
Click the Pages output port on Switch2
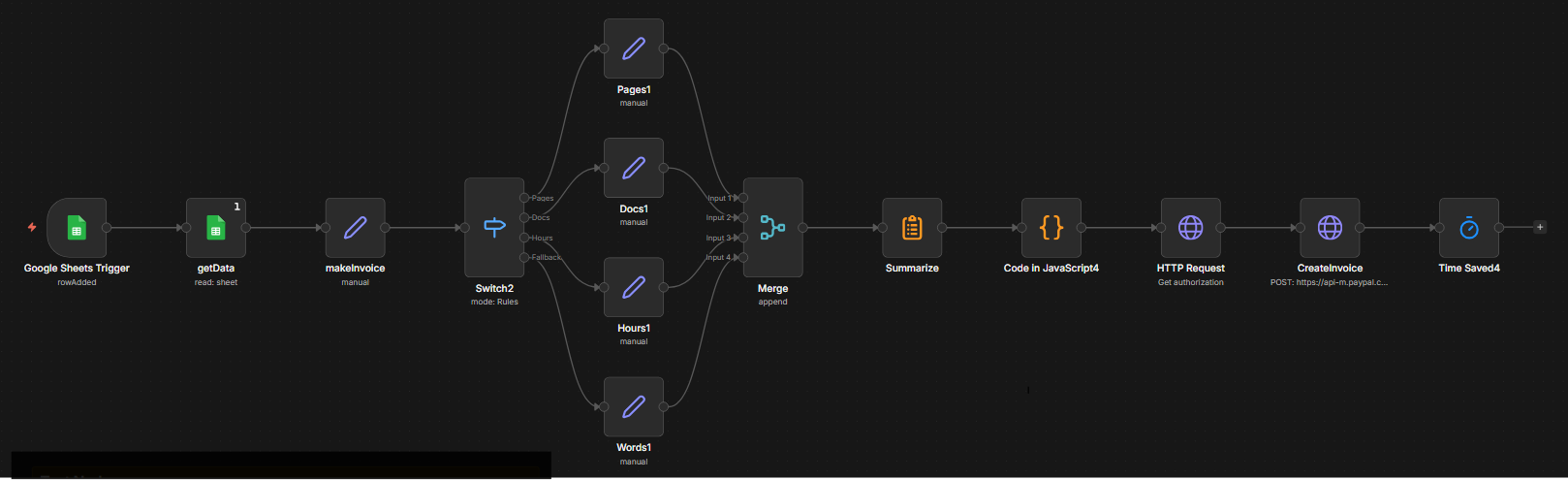pos(524,198)
